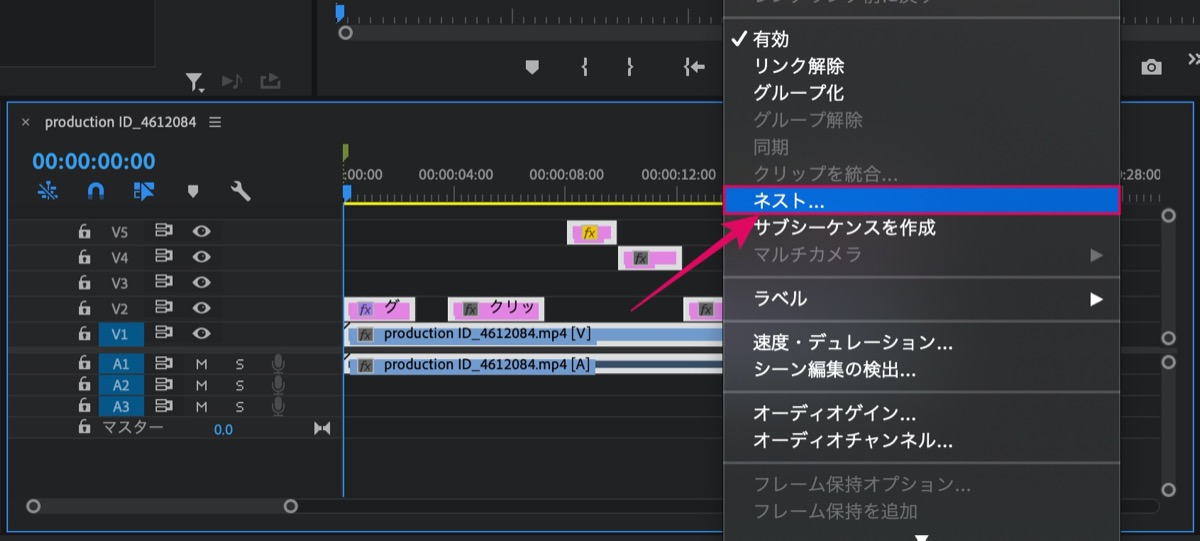1200x541 pixels.
Task: Toggle linked selection in the timeline
Action: [x=143, y=191]
